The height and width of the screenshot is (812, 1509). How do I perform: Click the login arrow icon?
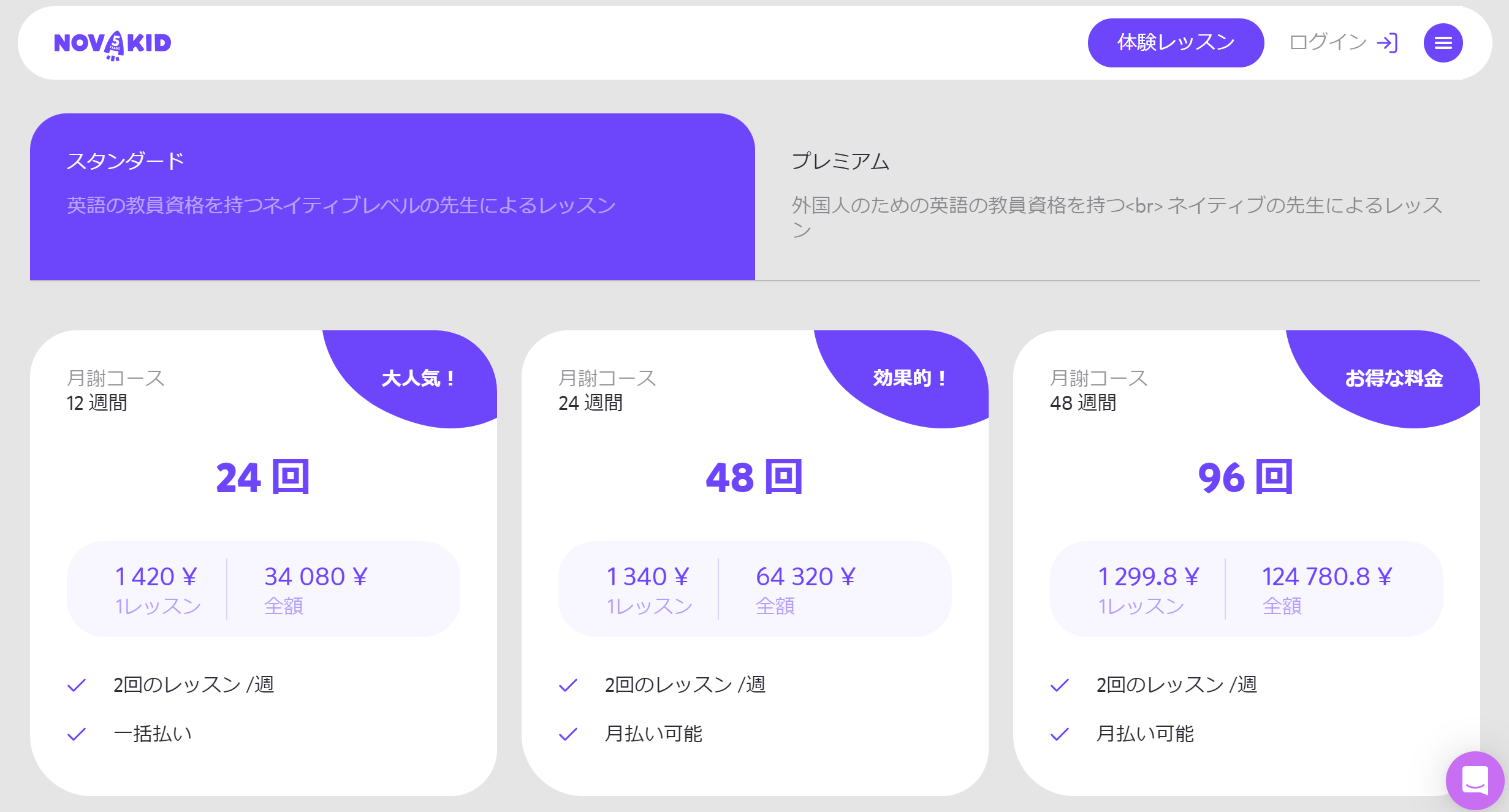1390,42
